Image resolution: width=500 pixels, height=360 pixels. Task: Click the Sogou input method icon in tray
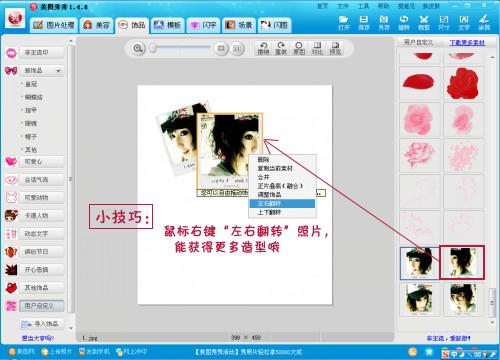[x=445, y=354]
